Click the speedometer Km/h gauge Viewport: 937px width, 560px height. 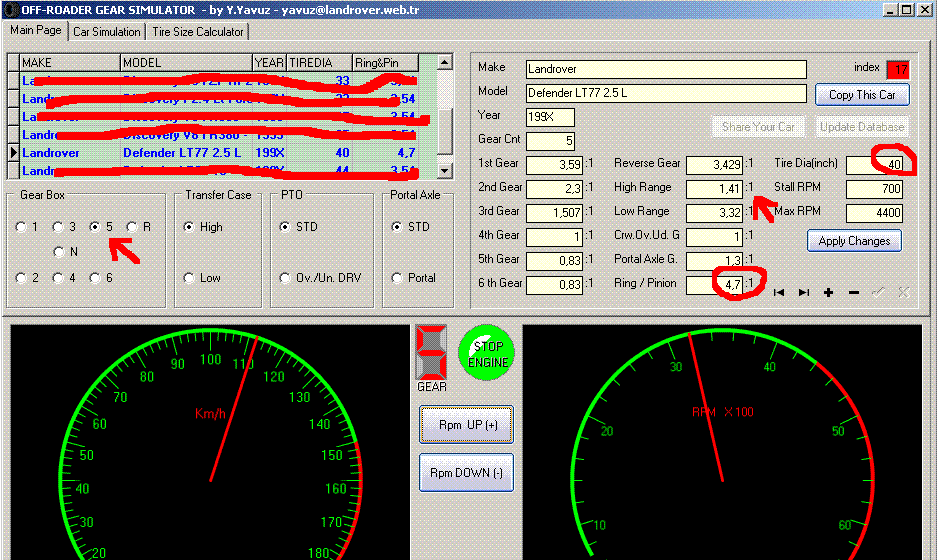(x=210, y=442)
